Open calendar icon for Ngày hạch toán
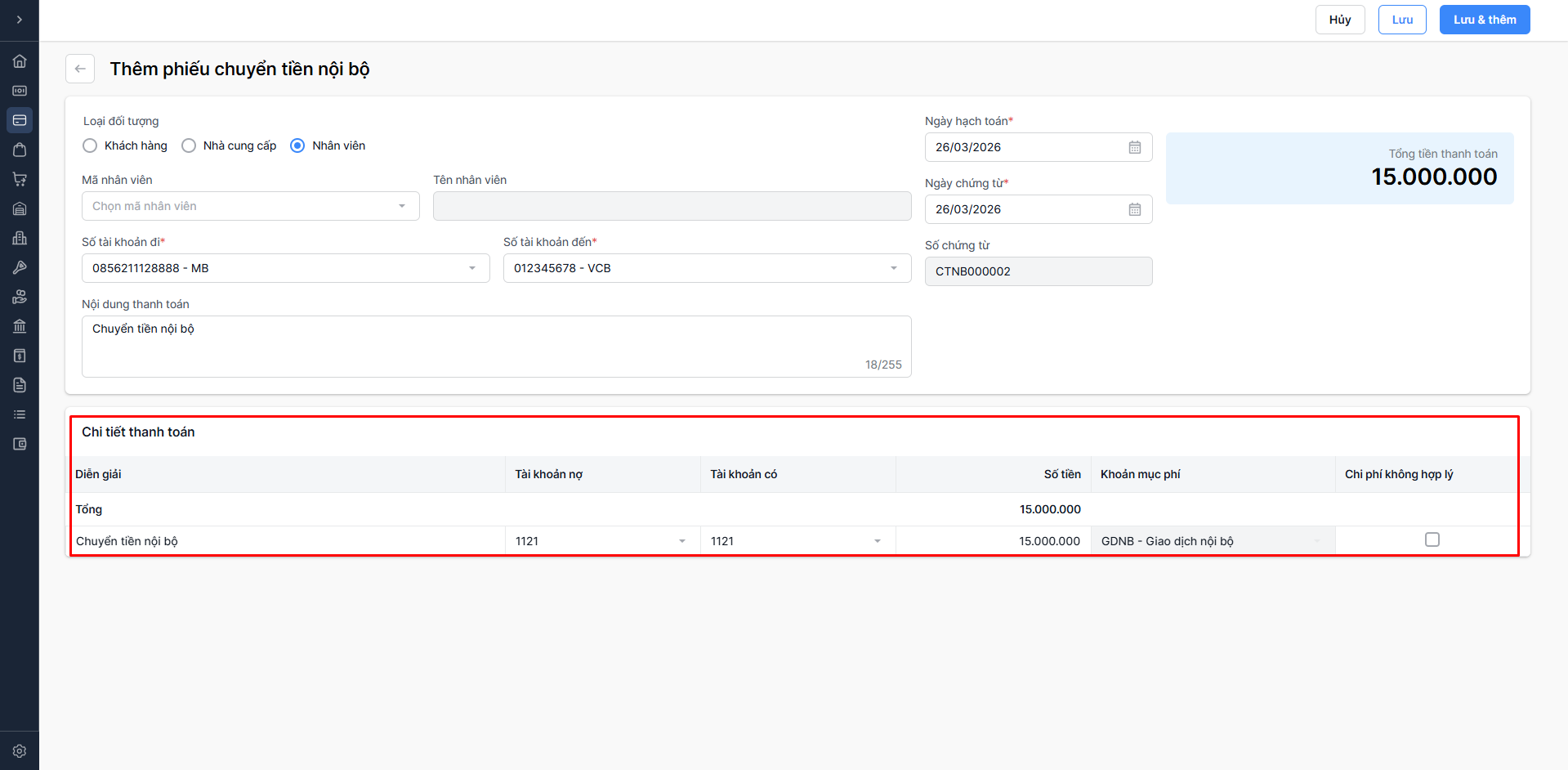 [1135, 147]
